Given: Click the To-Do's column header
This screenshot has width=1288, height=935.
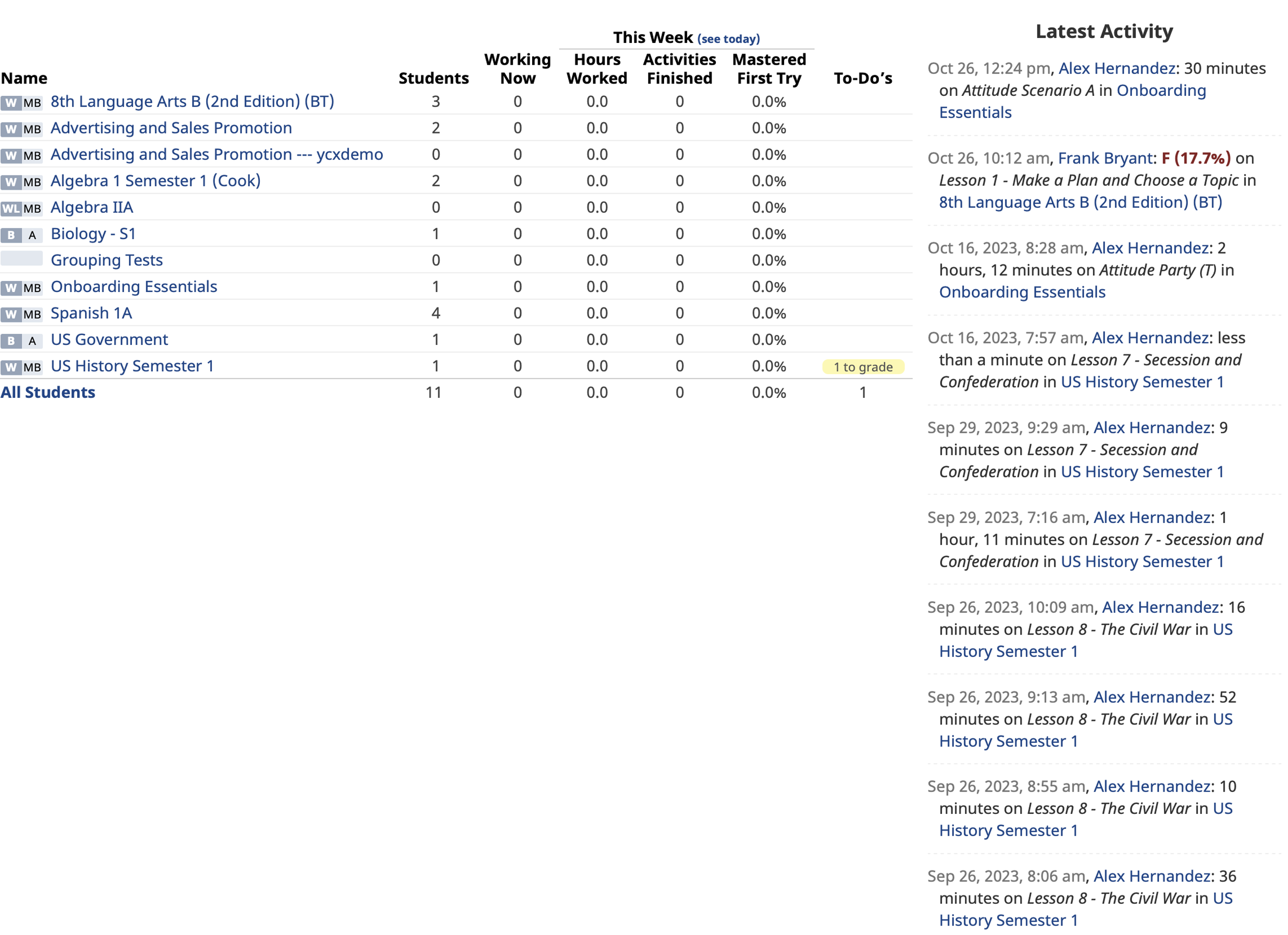Looking at the screenshot, I should point(863,79).
